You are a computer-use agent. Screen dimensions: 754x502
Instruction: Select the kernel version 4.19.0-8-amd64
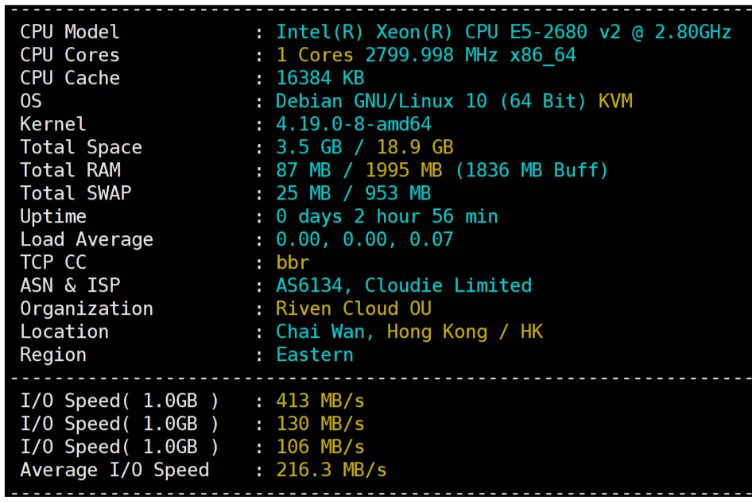pos(354,124)
